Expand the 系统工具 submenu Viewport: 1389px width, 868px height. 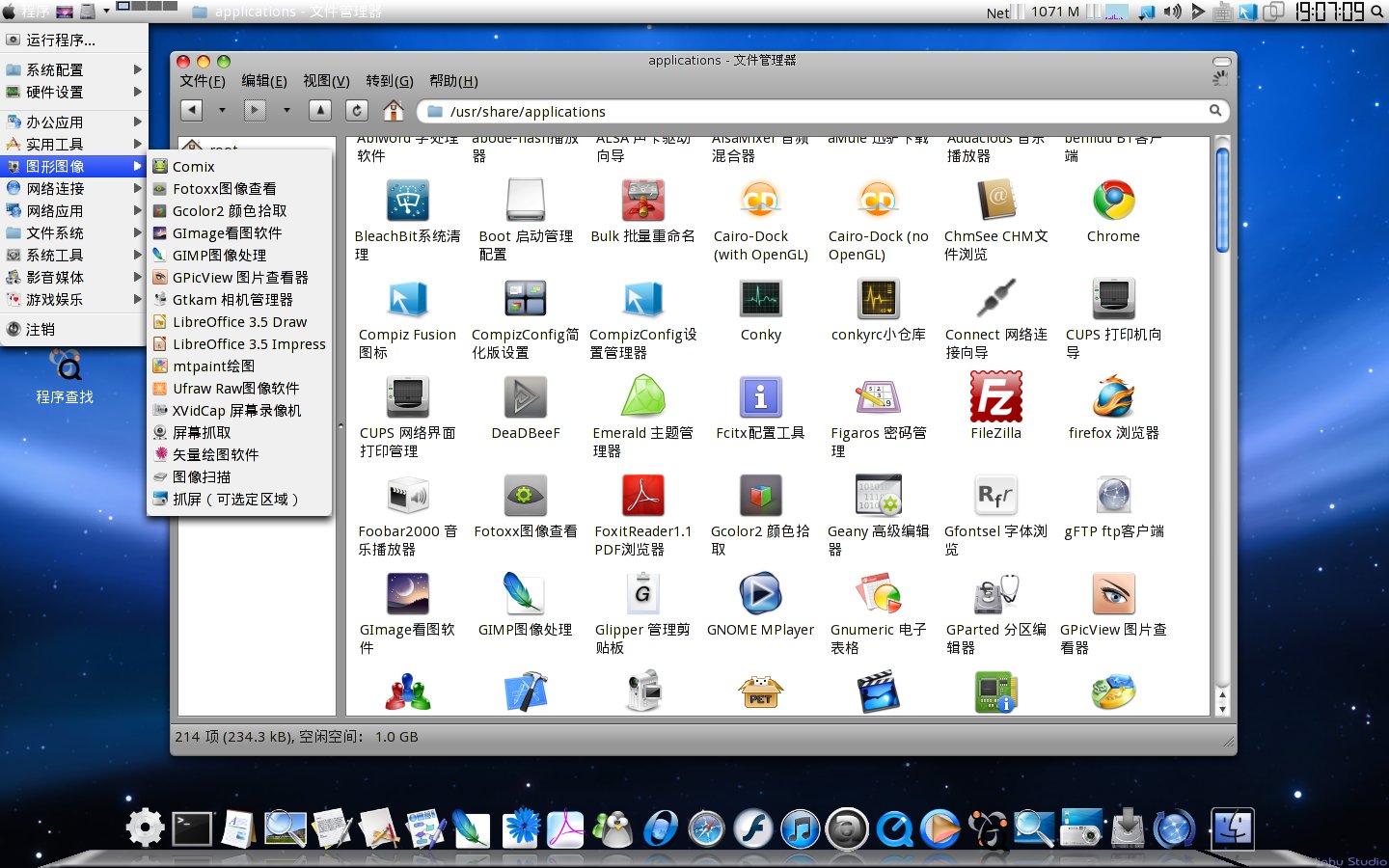pyautogui.click(x=74, y=255)
